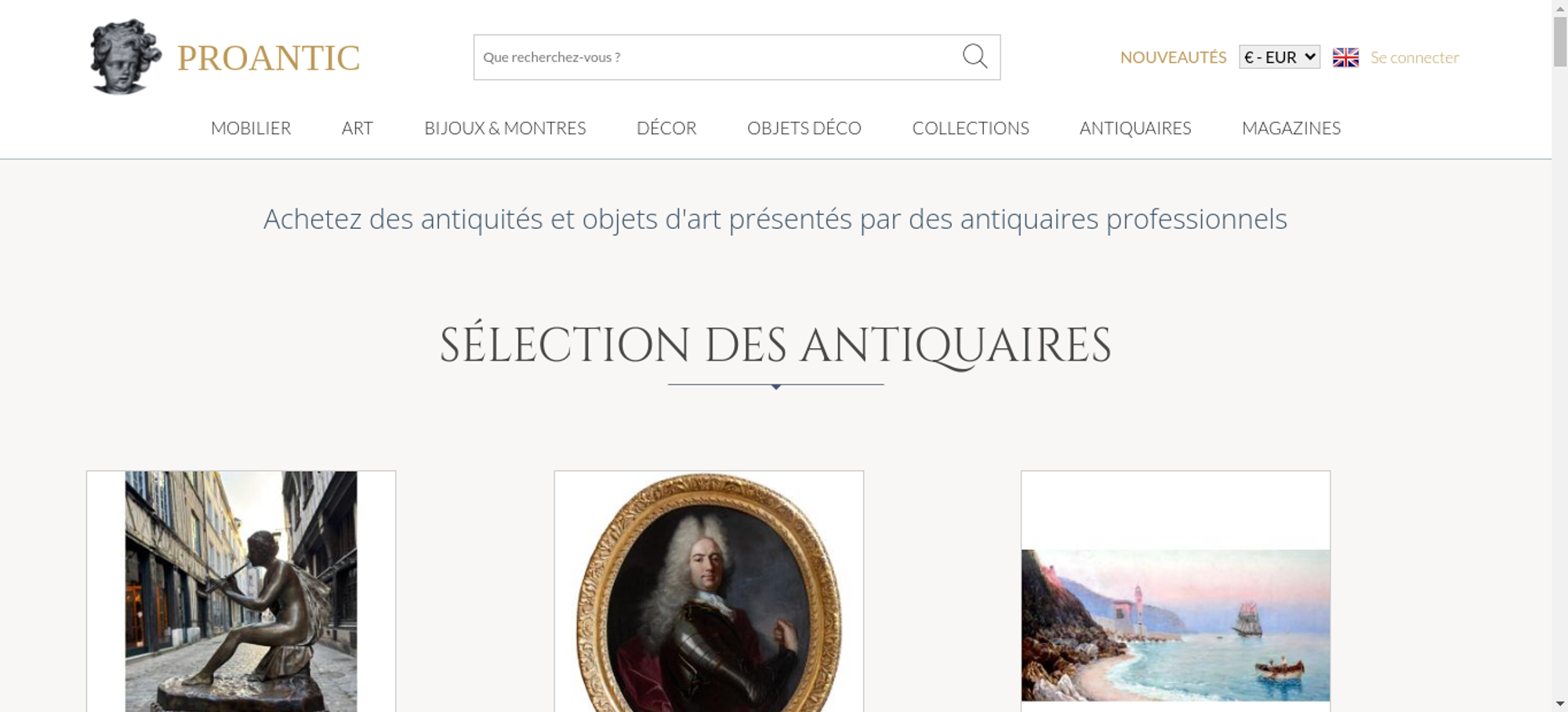Click the Proantic cherub head logo
Image resolution: width=1568 pixels, height=712 pixels.
point(125,56)
